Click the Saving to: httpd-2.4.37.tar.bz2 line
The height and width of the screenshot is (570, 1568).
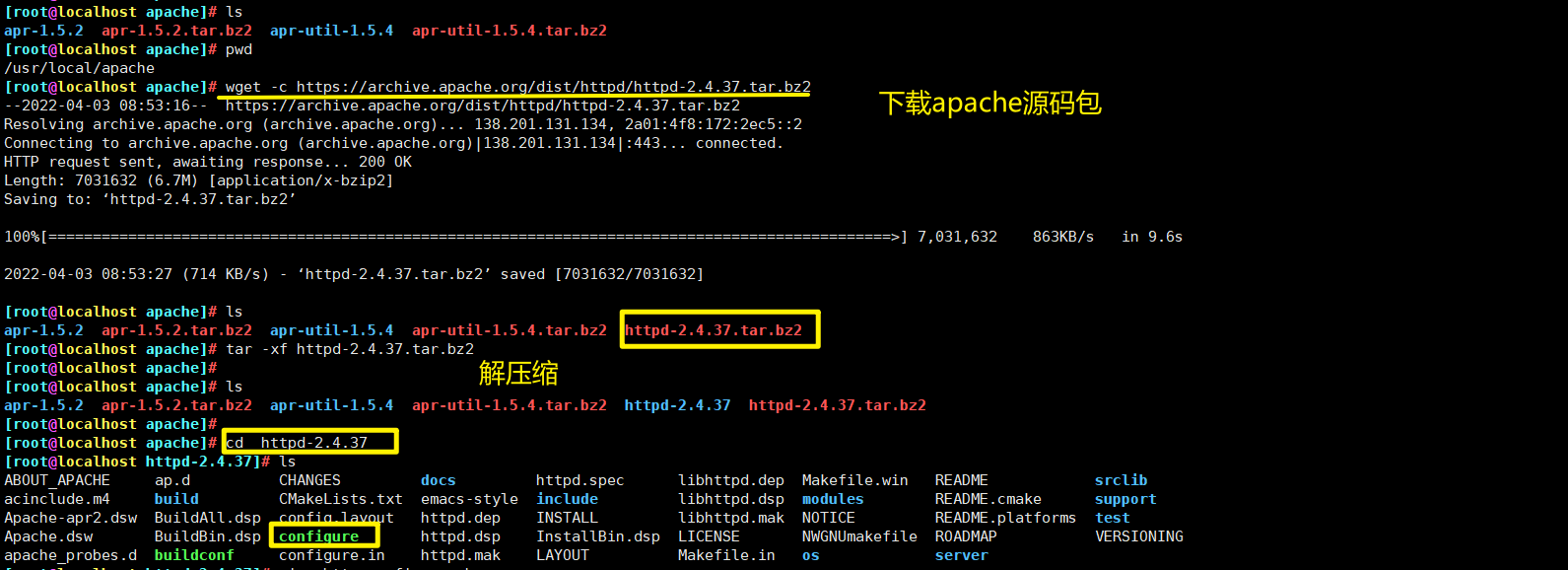(150, 199)
